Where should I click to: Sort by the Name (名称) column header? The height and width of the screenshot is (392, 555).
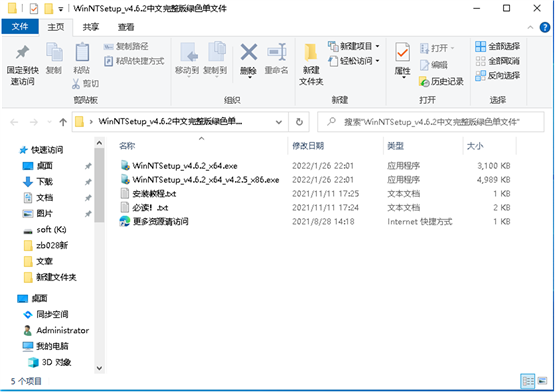(x=127, y=146)
